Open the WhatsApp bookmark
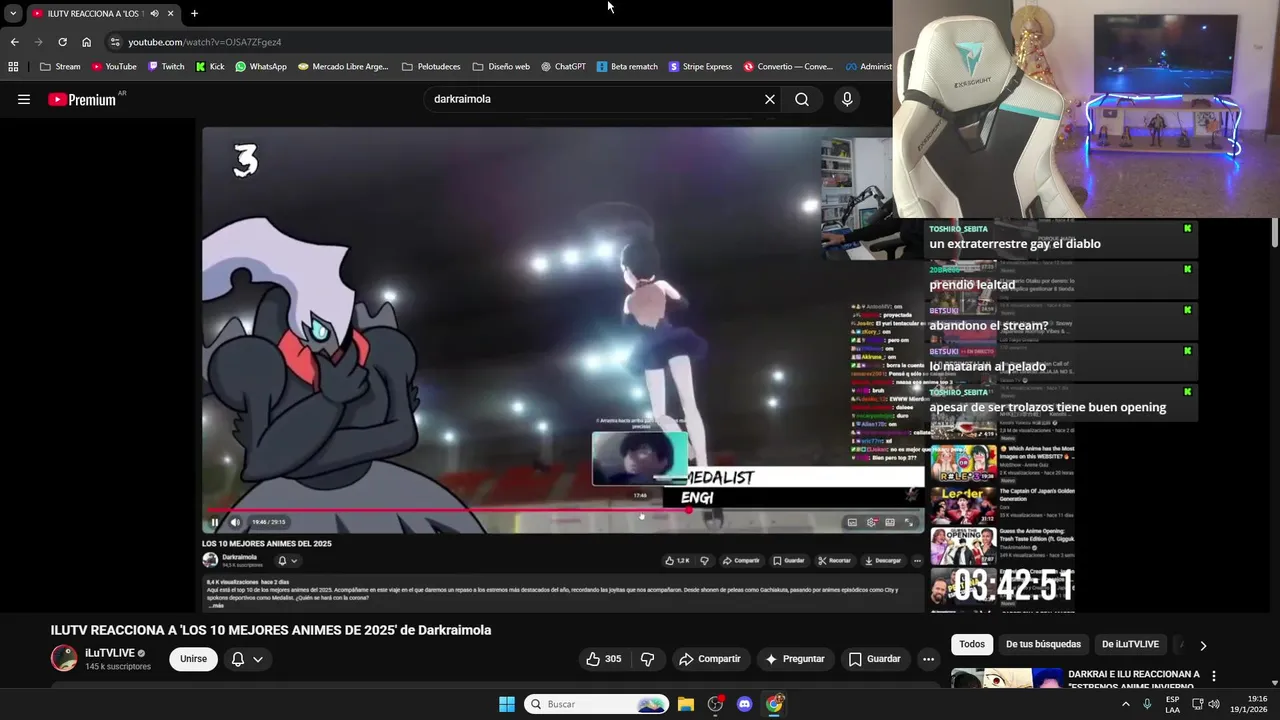Image resolution: width=1280 pixels, height=720 pixels. pyautogui.click(x=260, y=67)
